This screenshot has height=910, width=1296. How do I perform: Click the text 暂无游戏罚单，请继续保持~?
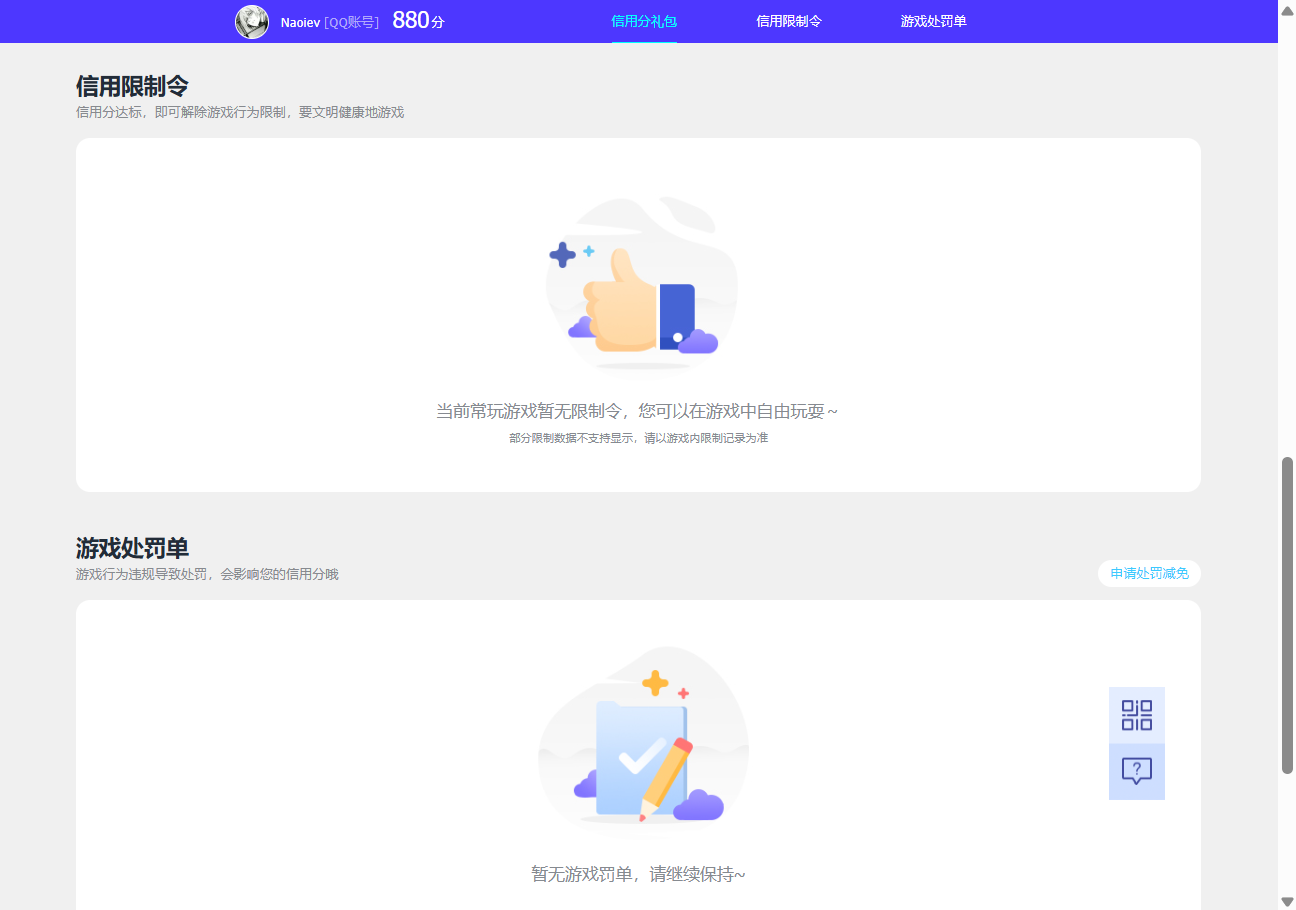pyautogui.click(x=638, y=874)
